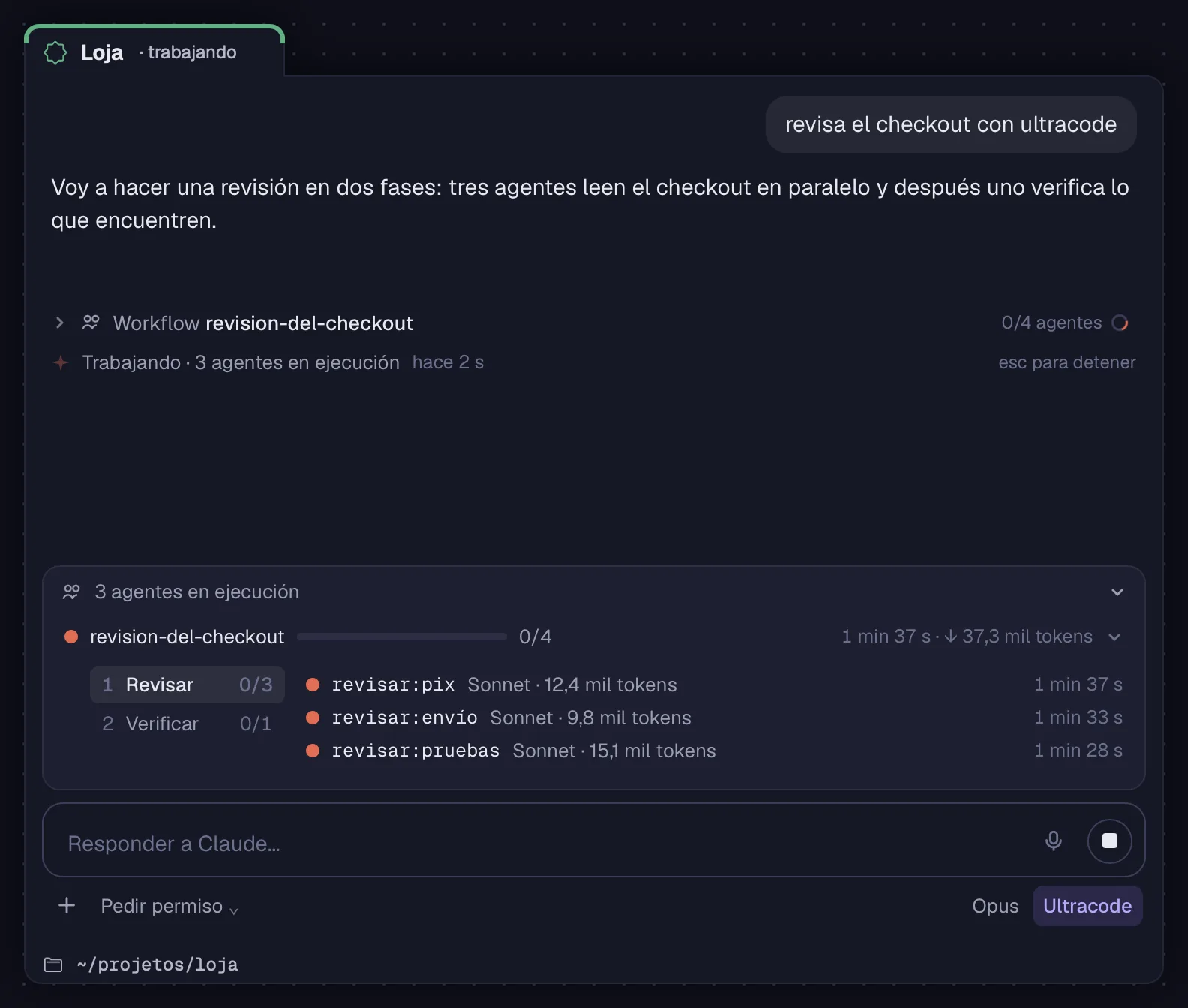Image resolution: width=1188 pixels, height=1008 pixels.
Task: Click the user message revisa el checkout con ultracode
Action: tap(951, 124)
